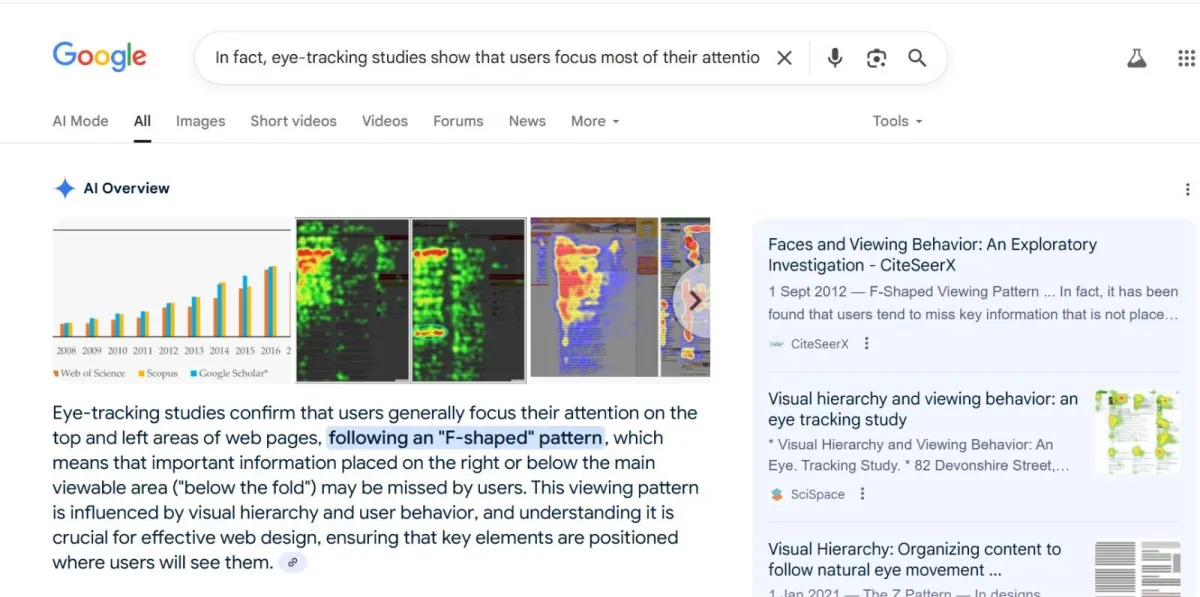The image size is (1200, 597).
Task: Click the link chain icon after summary
Action: pyautogui.click(x=293, y=563)
